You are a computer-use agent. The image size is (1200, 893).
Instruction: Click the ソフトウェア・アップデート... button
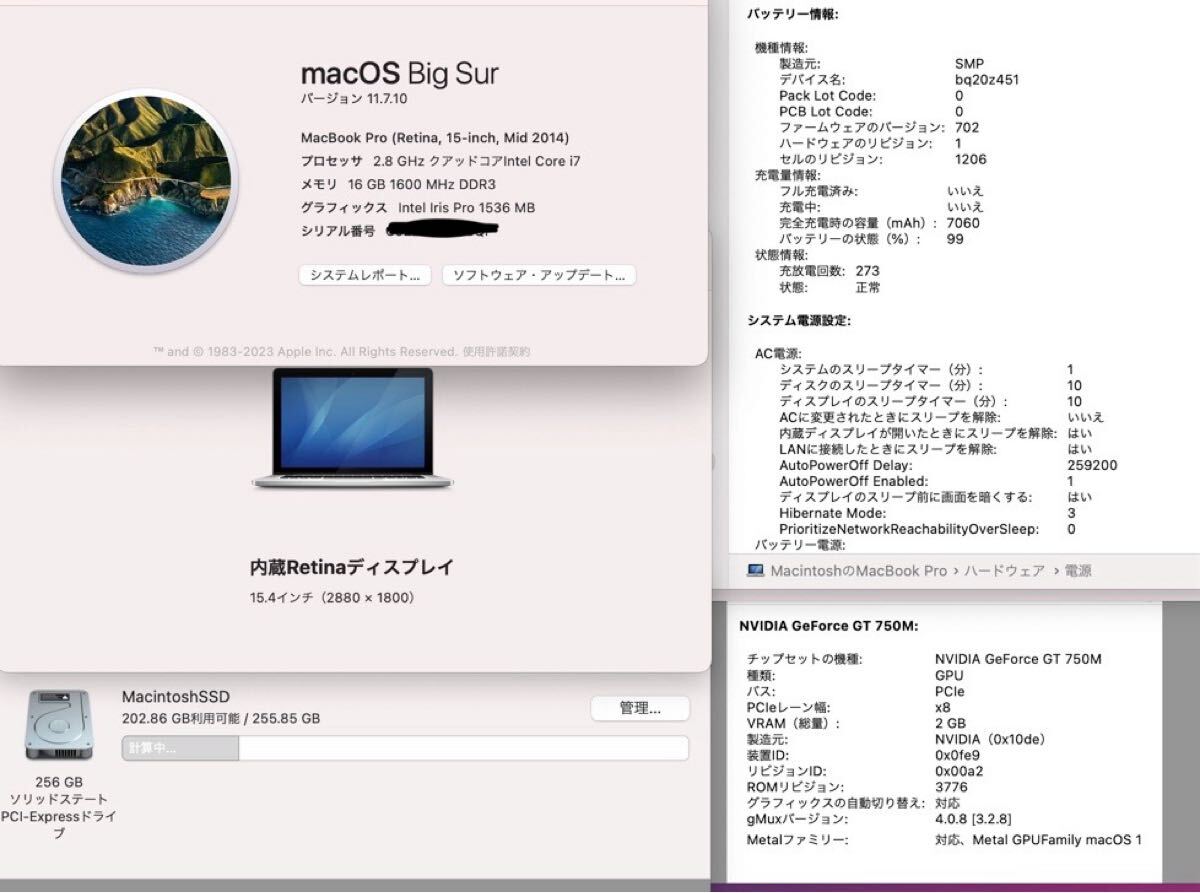(539, 275)
